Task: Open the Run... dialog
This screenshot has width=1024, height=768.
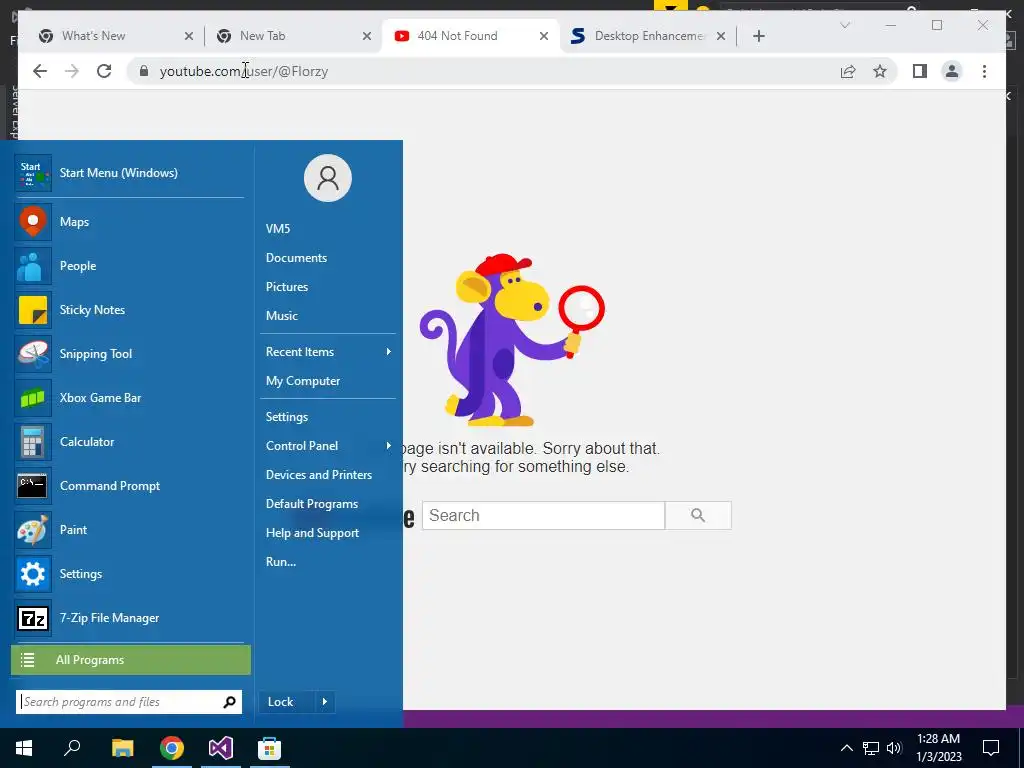Action: [x=281, y=562]
